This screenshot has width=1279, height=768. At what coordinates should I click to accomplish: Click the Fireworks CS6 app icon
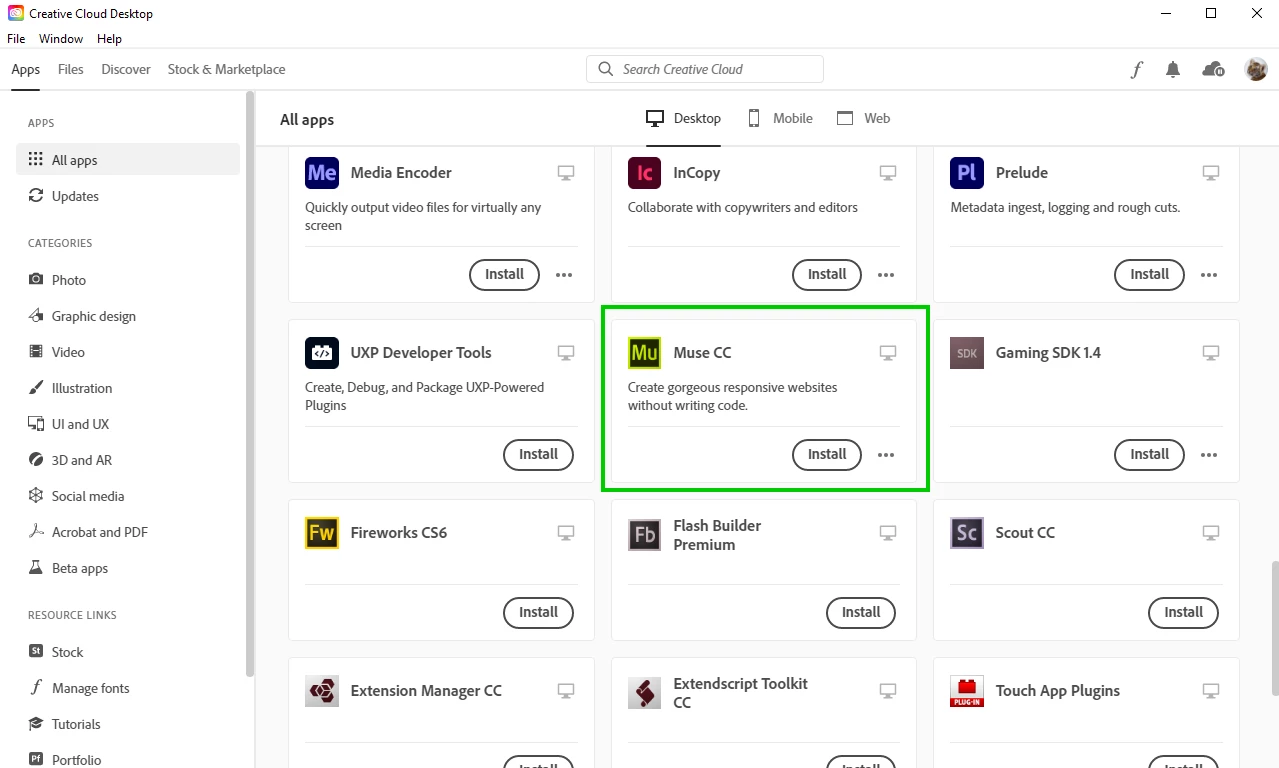322,533
